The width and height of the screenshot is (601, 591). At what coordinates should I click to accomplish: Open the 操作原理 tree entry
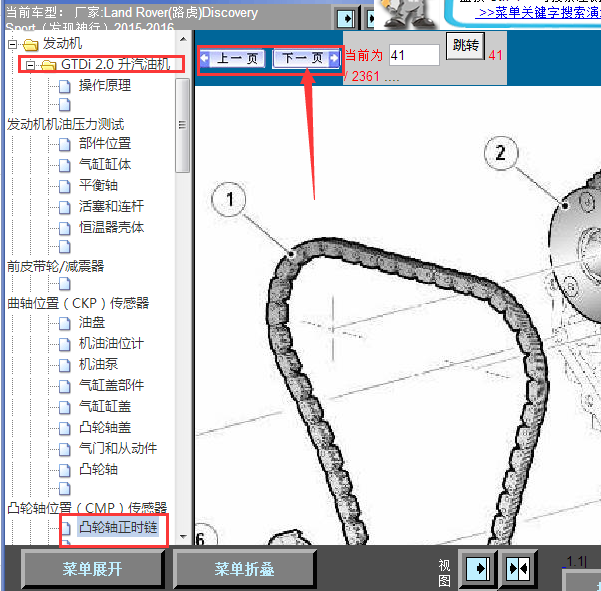[105, 85]
